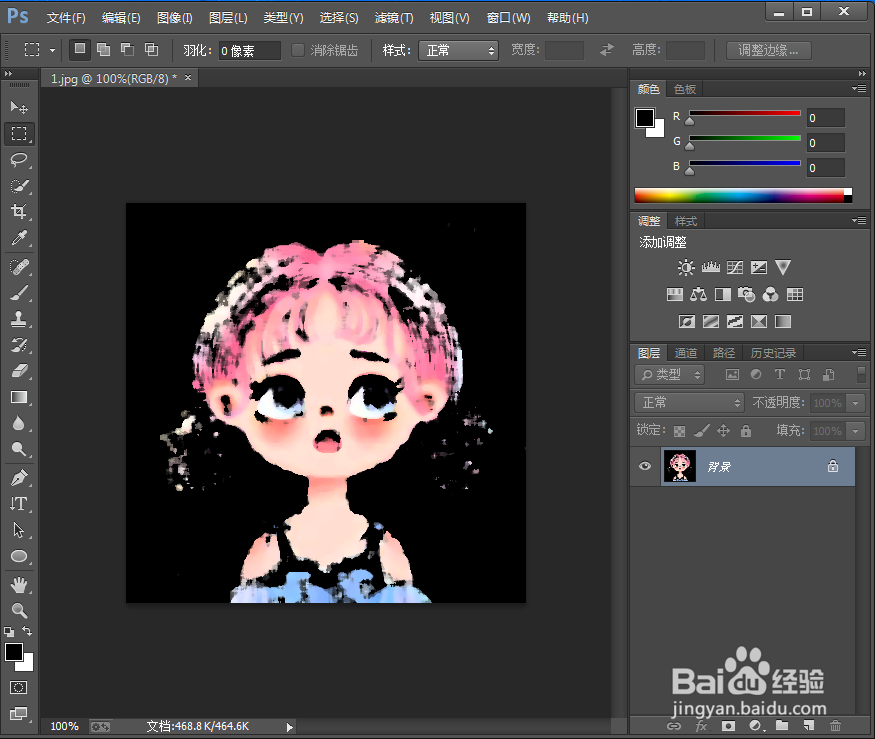Toggle New Selection mode button
875x739 pixels.
click(80, 49)
